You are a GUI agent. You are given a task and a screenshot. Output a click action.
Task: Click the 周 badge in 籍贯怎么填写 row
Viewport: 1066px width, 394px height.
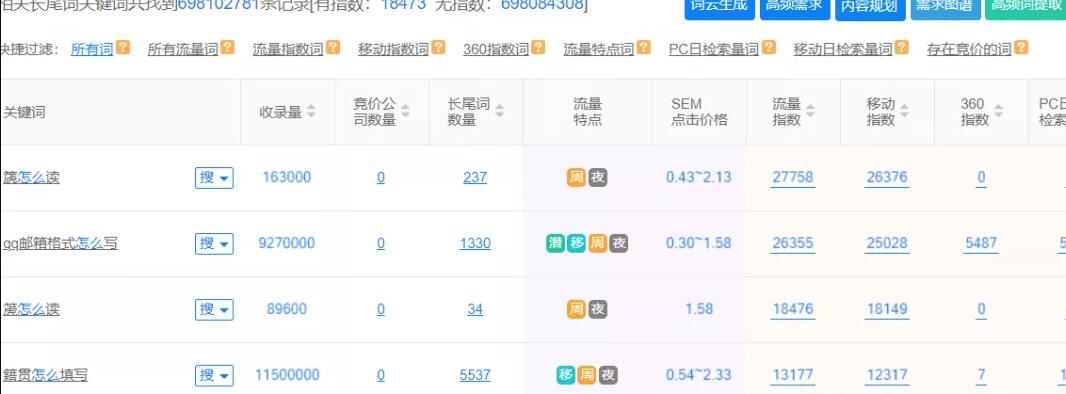click(587, 375)
